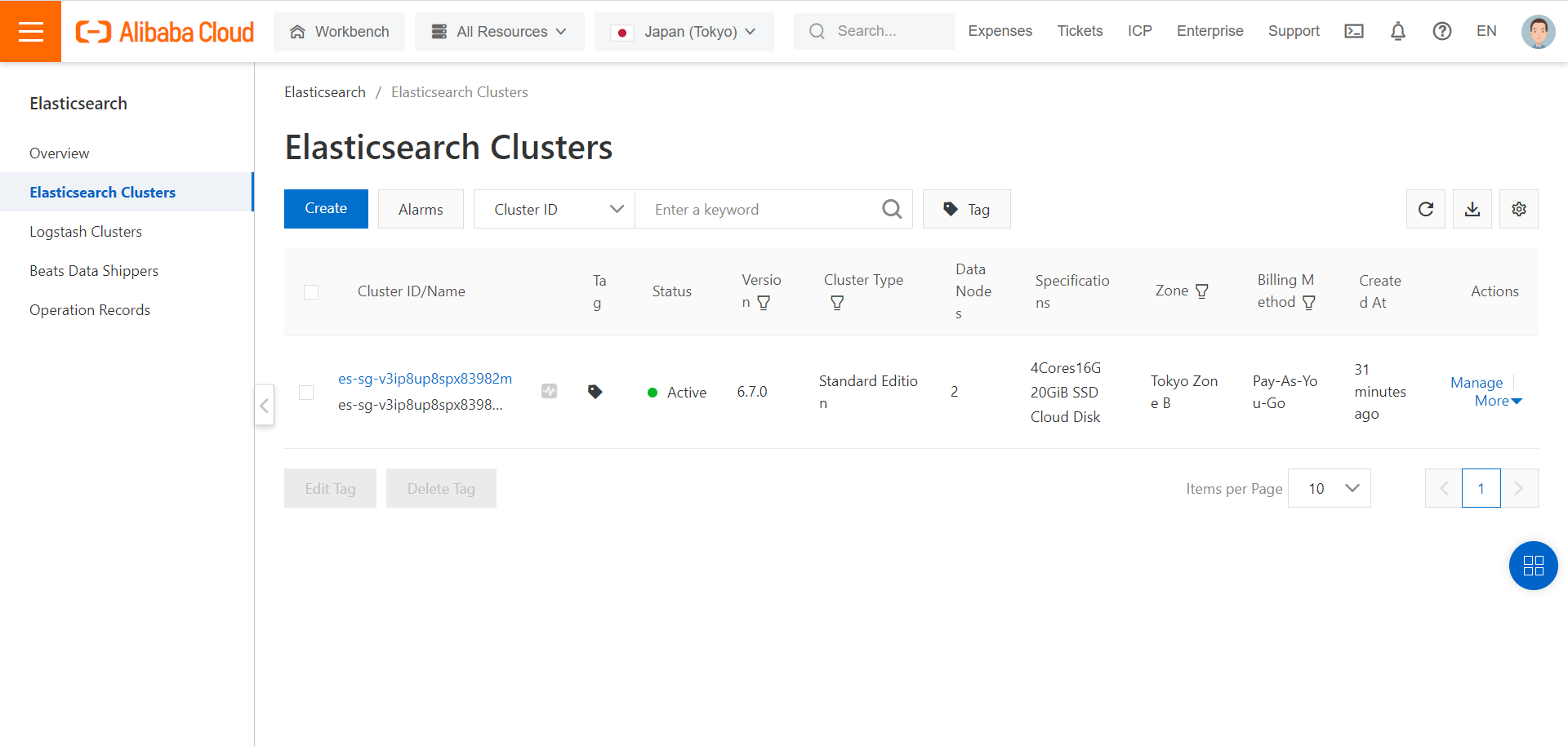Image resolution: width=1568 pixels, height=746 pixels.
Task: Click 31 minutes ago cell
Action: (1380, 392)
